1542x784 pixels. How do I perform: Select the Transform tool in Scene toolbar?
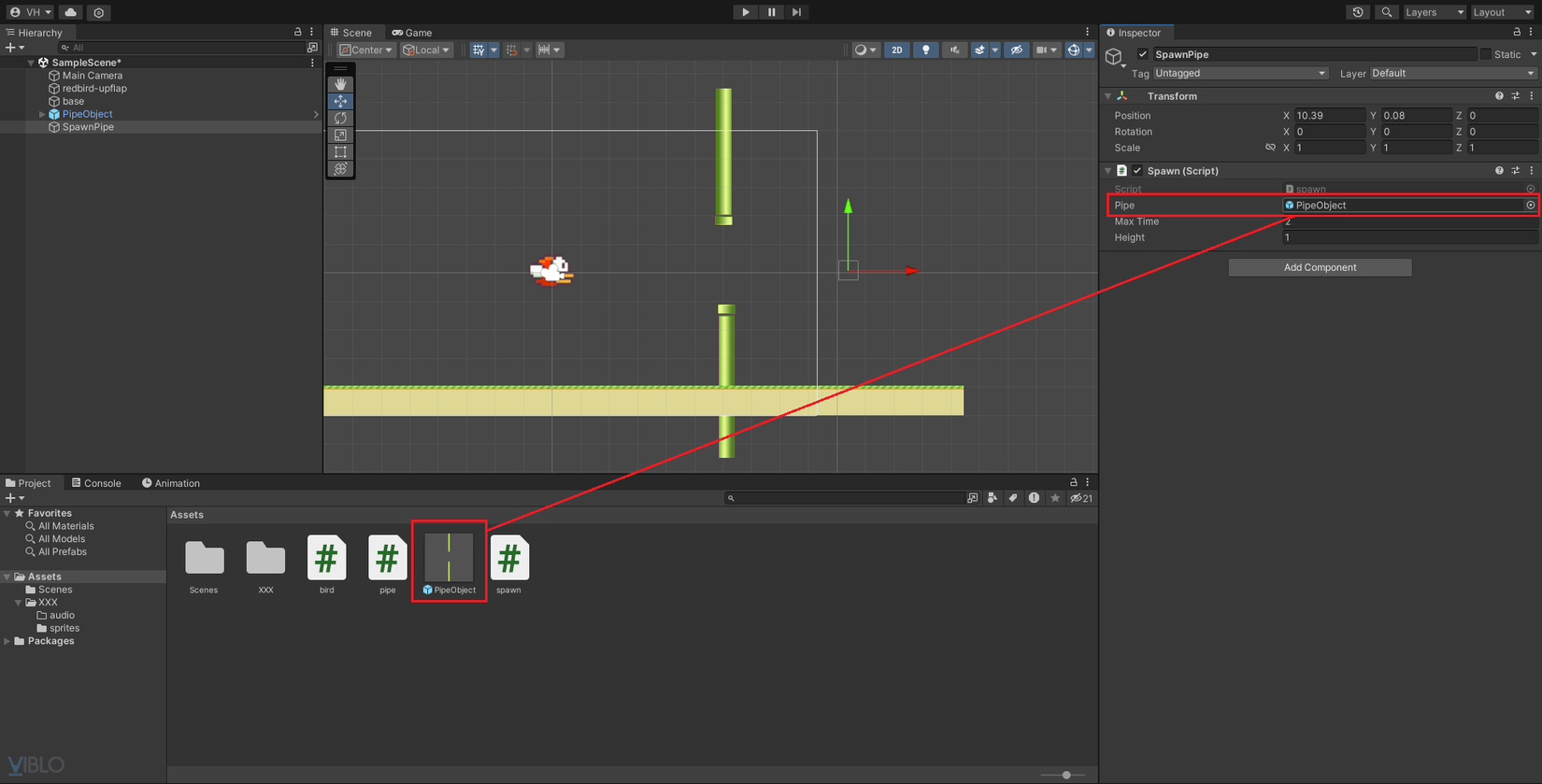click(340, 168)
